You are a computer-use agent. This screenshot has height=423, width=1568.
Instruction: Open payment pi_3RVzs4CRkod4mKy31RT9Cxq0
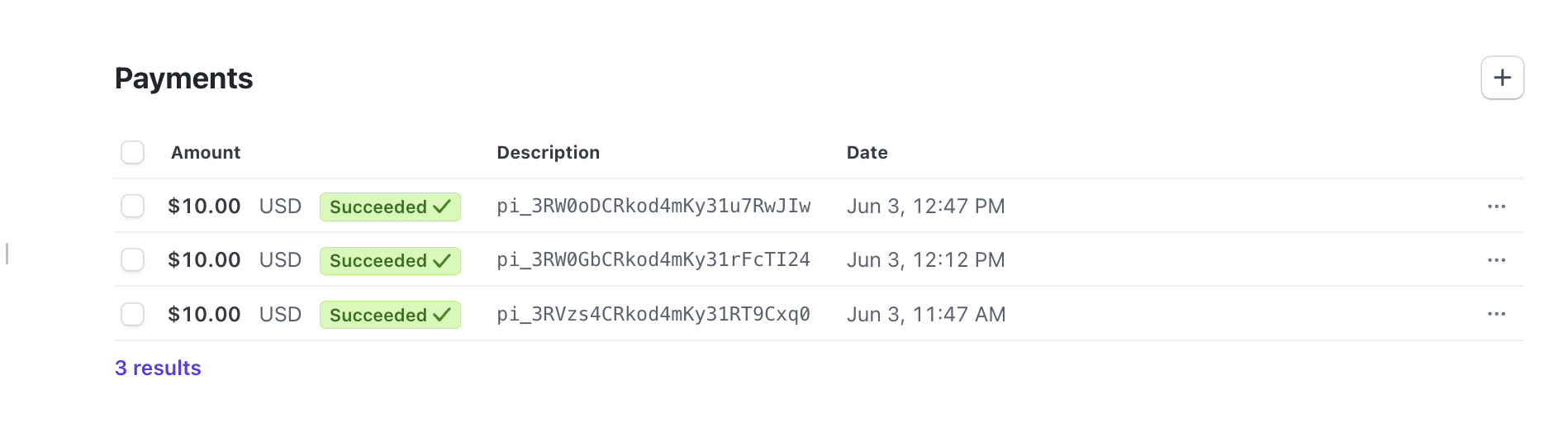(653, 315)
